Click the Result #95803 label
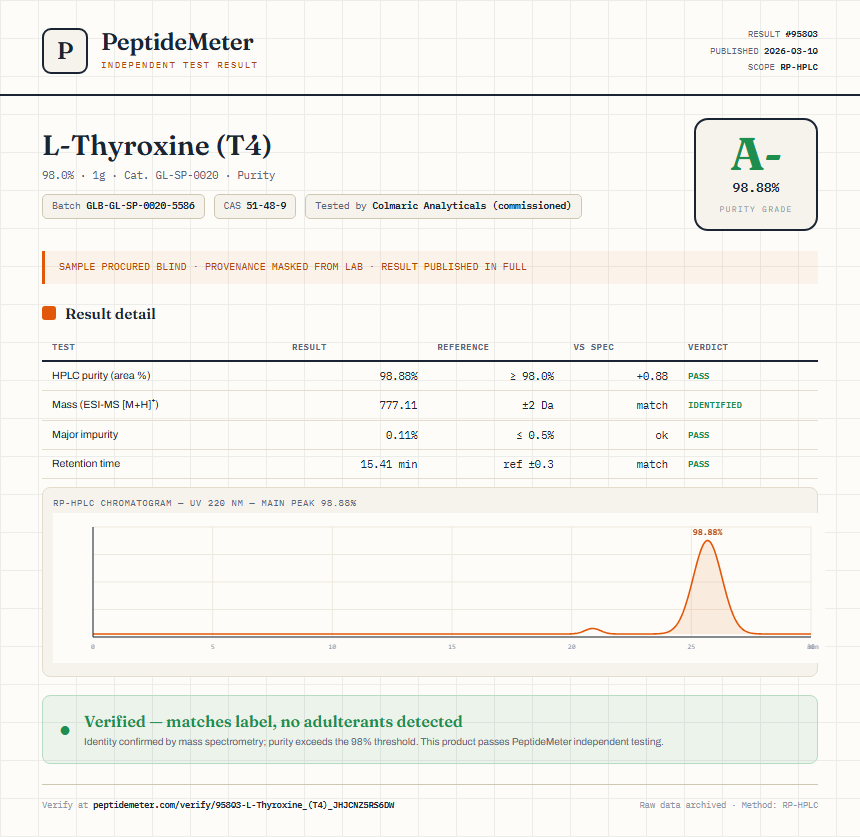Screen dimensions: 860x837 782,34
